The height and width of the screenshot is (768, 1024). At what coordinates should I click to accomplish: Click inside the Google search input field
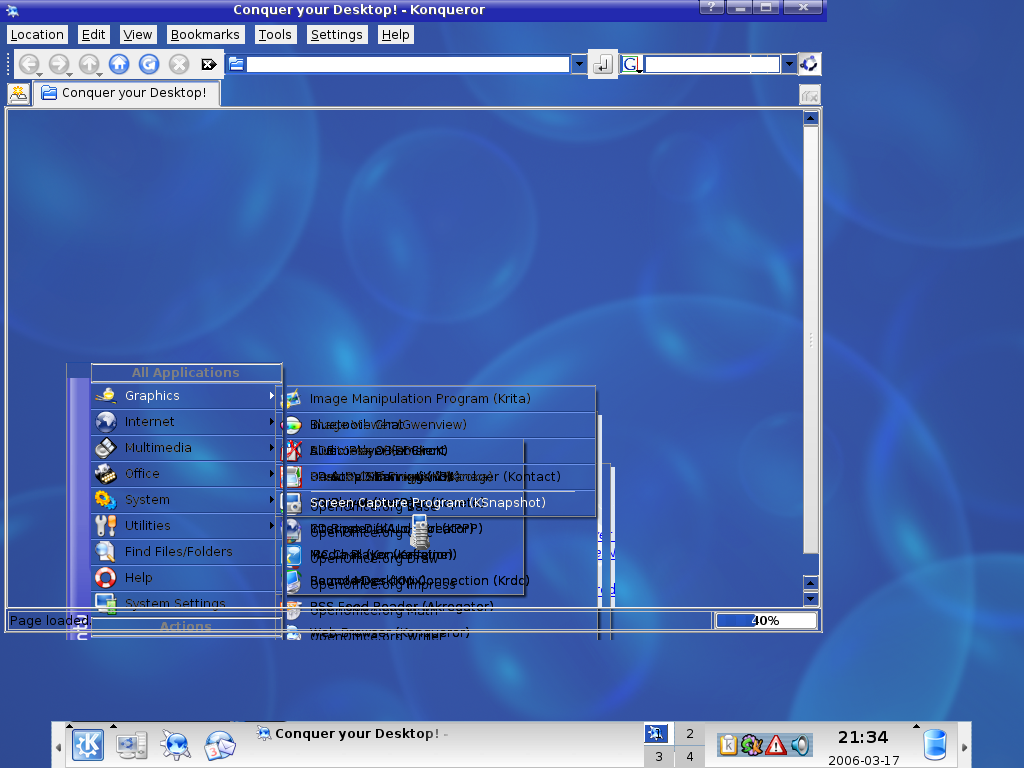coord(712,64)
